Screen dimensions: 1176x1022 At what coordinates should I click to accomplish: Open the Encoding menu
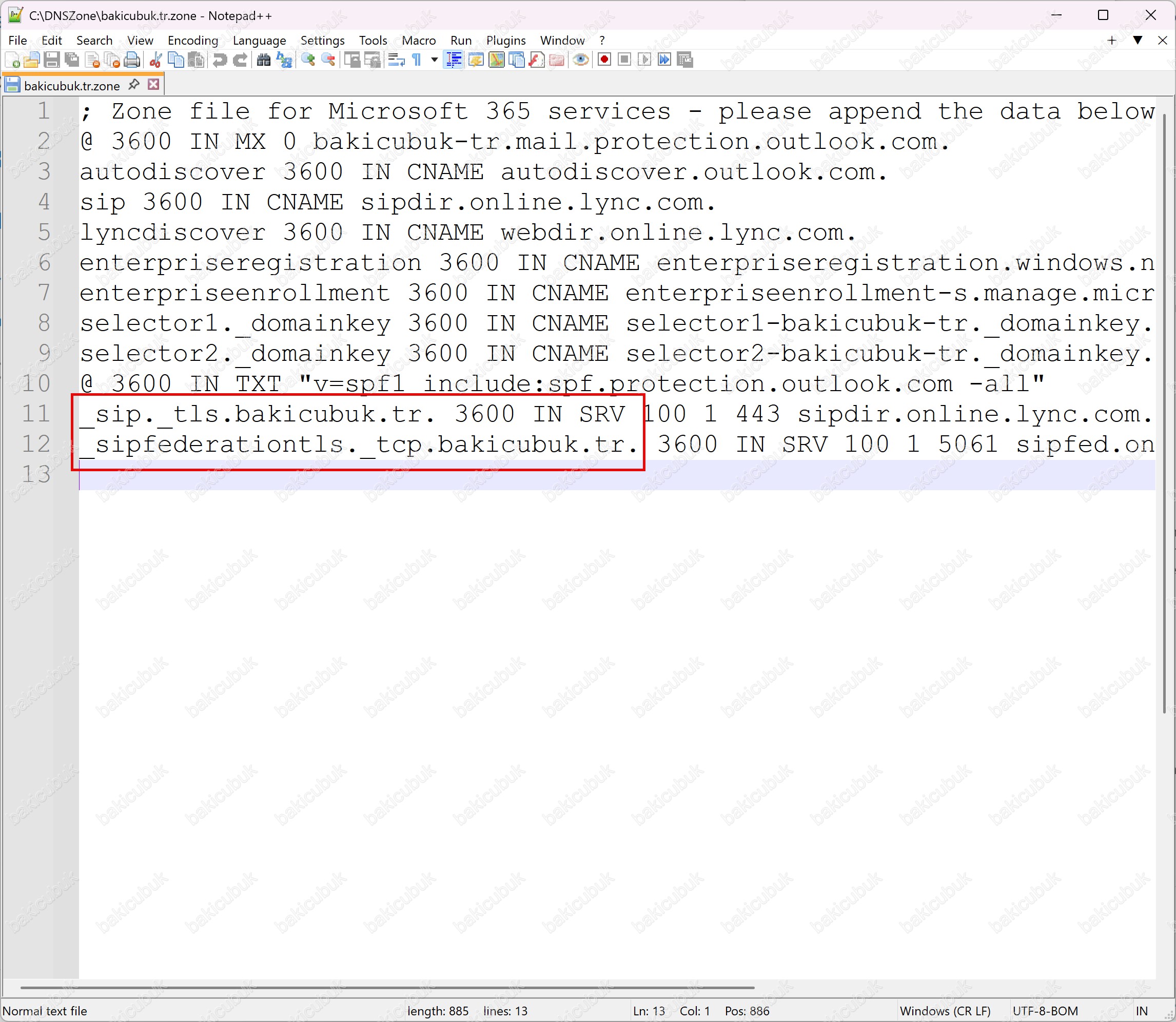pos(193,41)
